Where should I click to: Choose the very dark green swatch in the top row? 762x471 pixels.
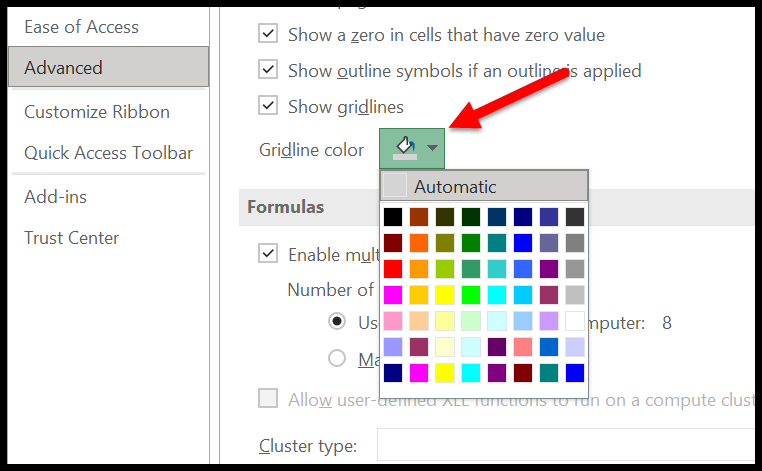pos(471,217)
